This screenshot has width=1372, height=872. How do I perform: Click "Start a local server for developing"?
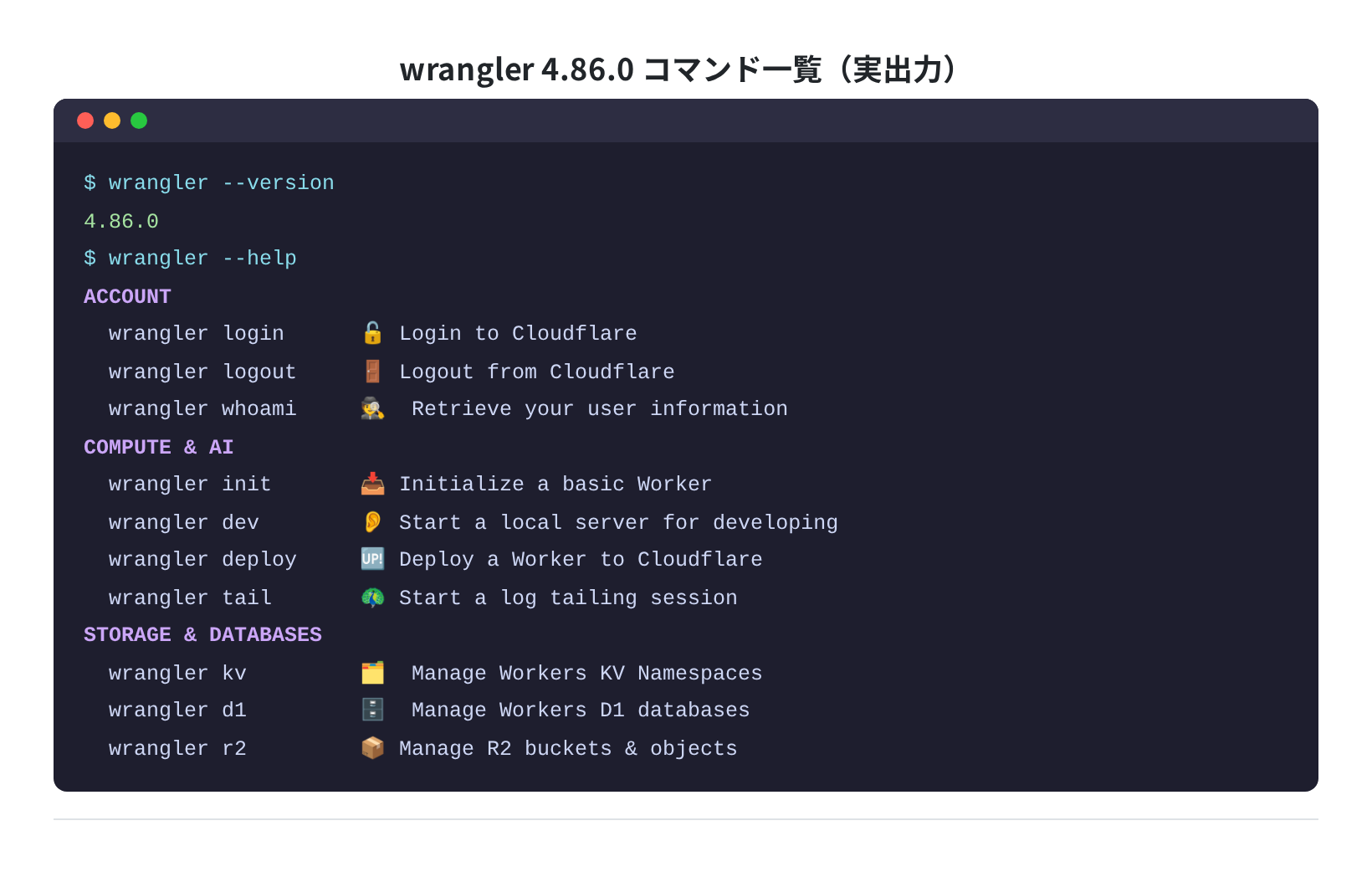click(618, 522)
